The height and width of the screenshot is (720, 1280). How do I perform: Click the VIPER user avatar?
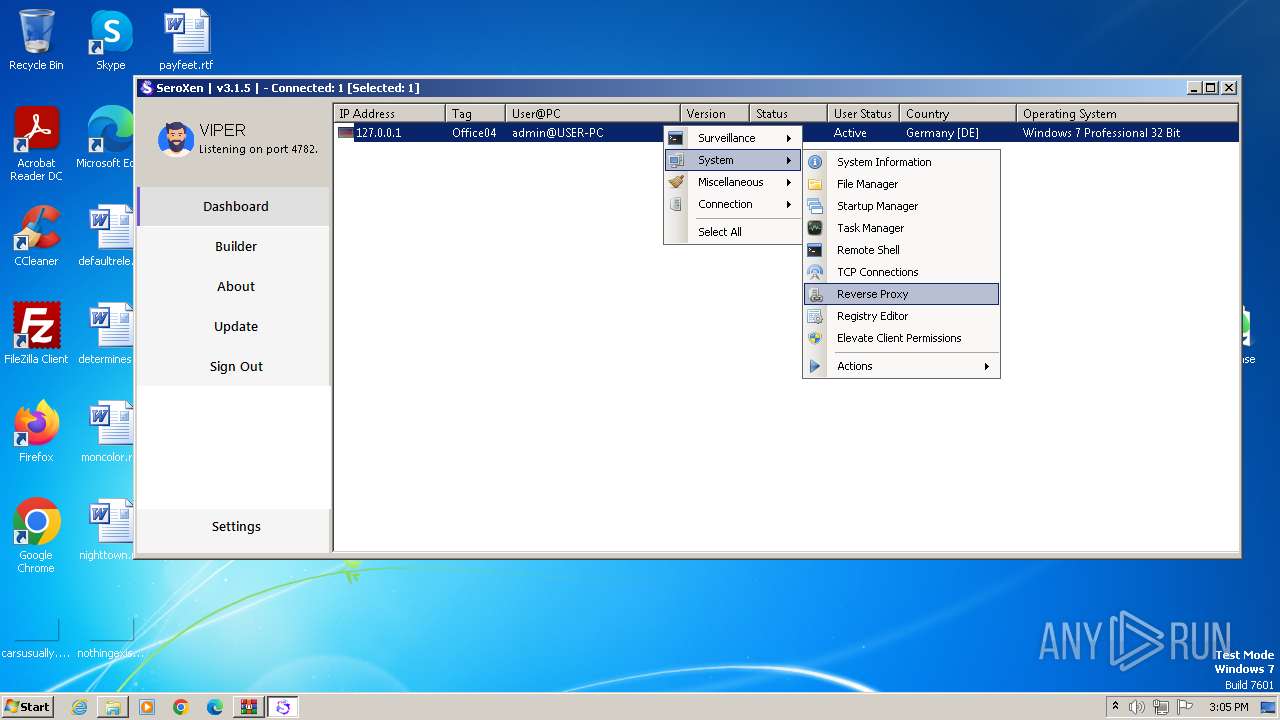176,139
